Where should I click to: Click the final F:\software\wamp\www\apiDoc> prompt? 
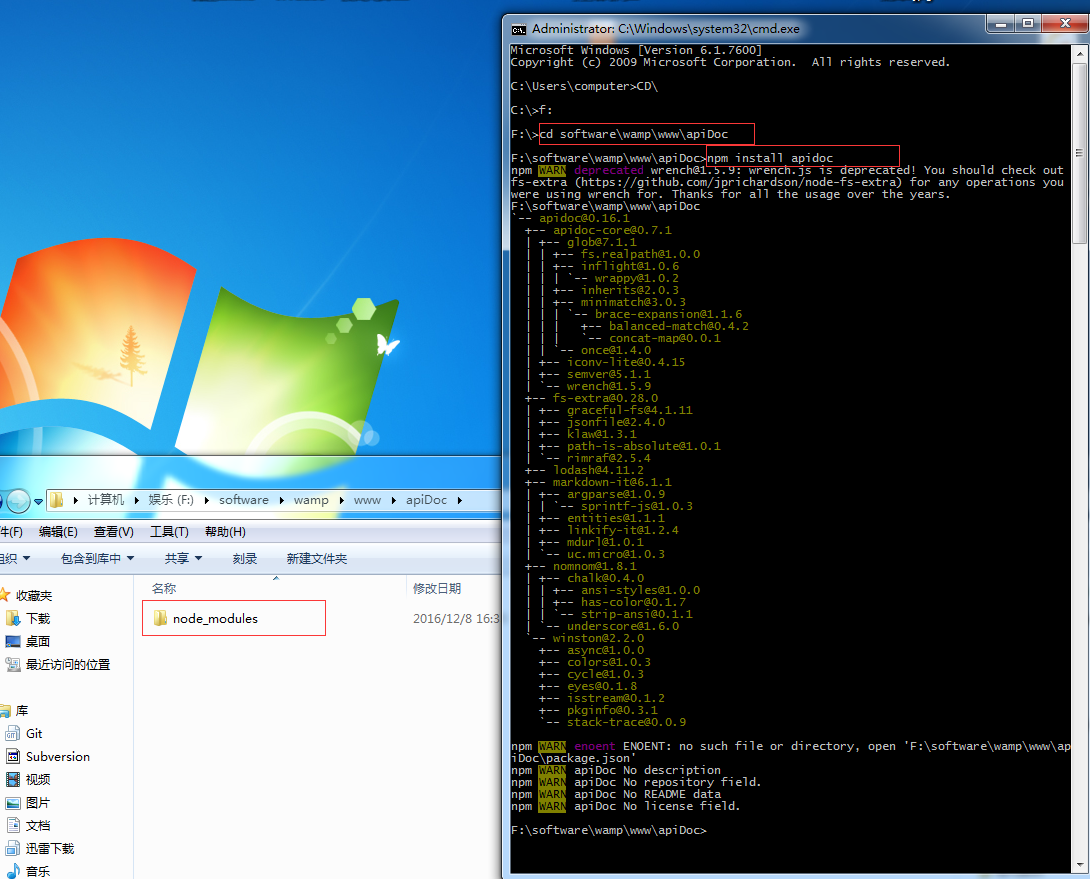608,830
